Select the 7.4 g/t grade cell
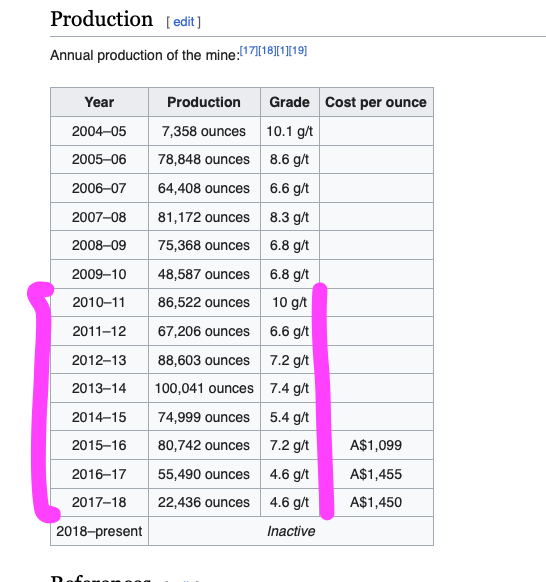 [290, 388]
